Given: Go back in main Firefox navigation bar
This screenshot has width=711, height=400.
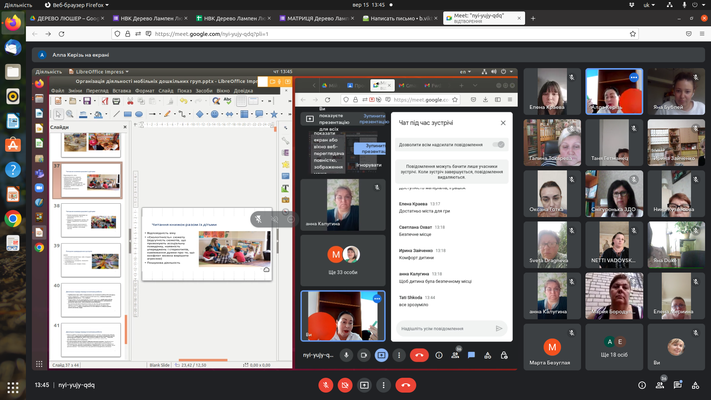Looking at the screenshot, I should (x=35, y=34).
